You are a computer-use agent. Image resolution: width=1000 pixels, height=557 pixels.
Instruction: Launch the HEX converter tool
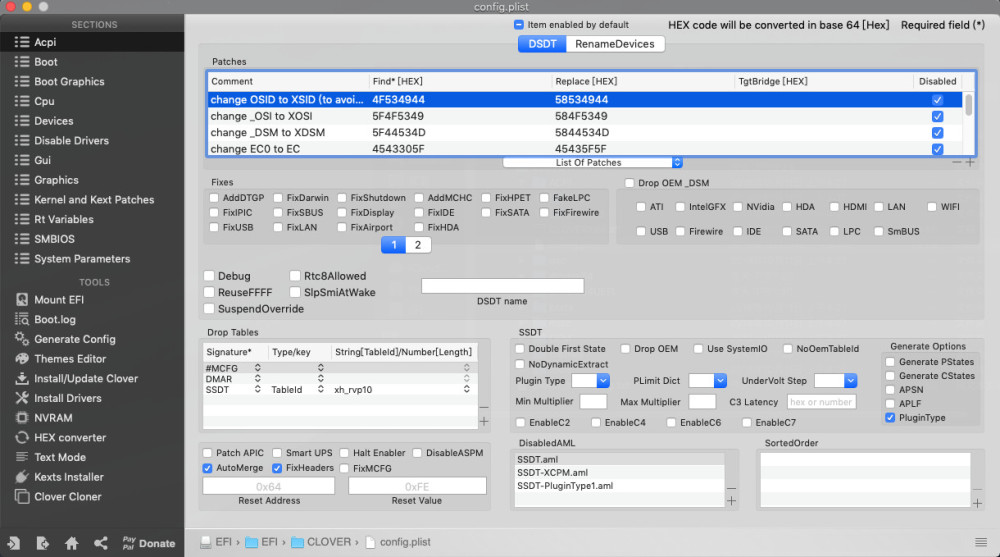[71, 437]
